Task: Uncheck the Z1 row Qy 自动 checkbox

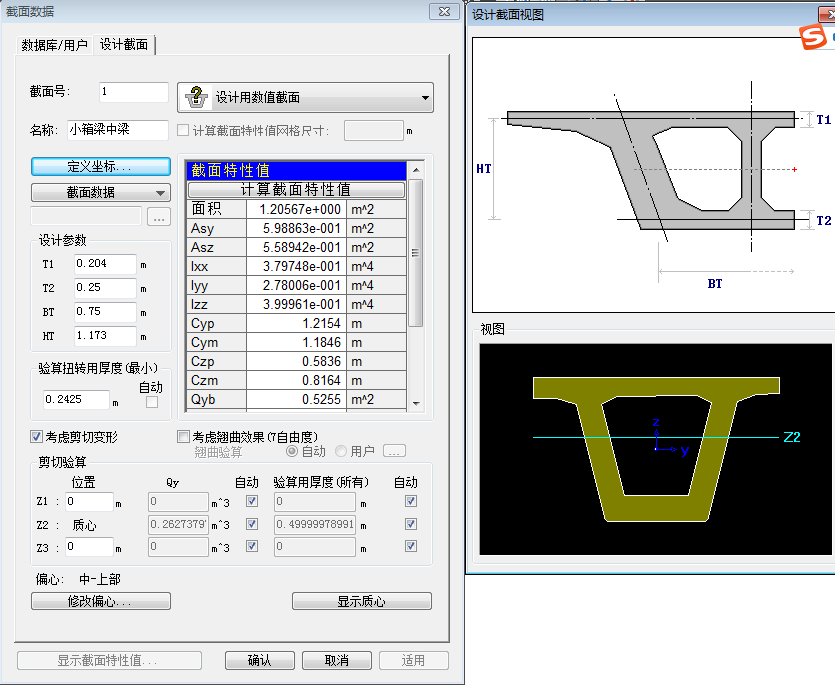Action: pyautogui.click(x=252, y=501)
